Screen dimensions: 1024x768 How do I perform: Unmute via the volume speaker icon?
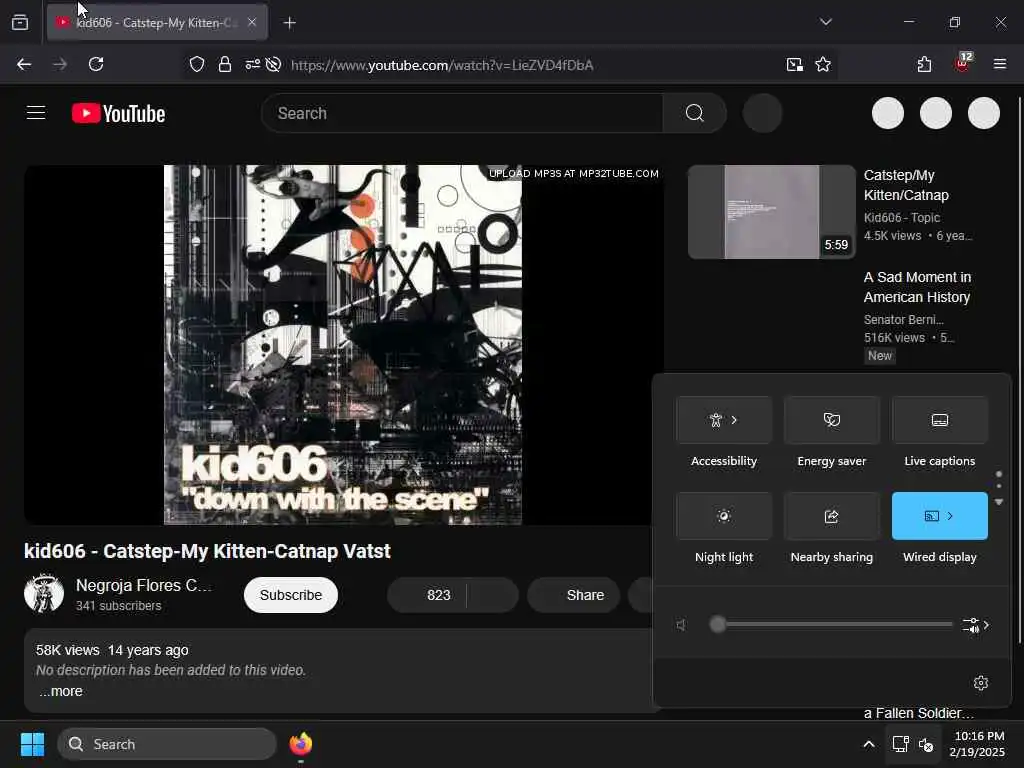point(681,625)
